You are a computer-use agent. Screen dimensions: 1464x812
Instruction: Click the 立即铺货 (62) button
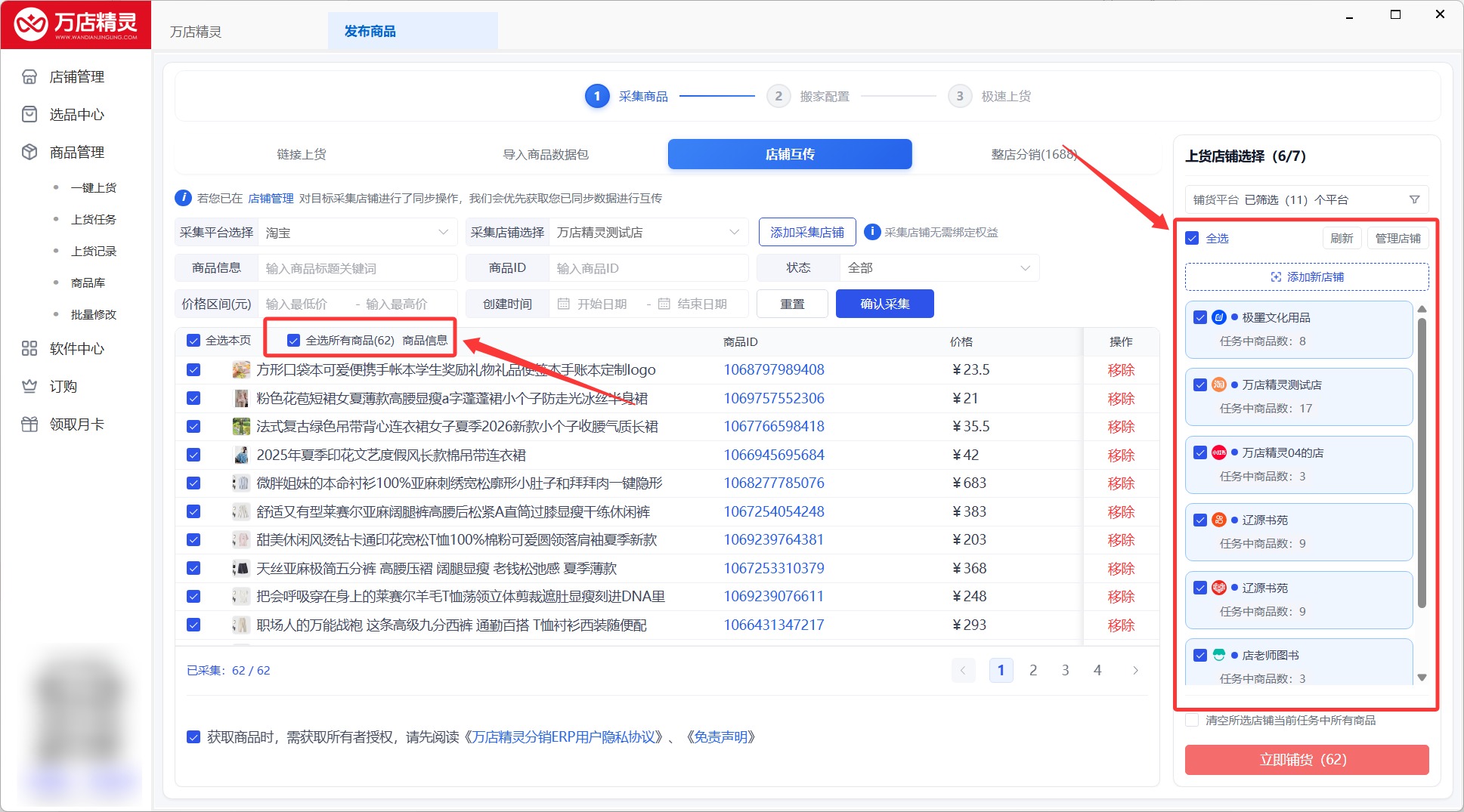coord(1307,759)
